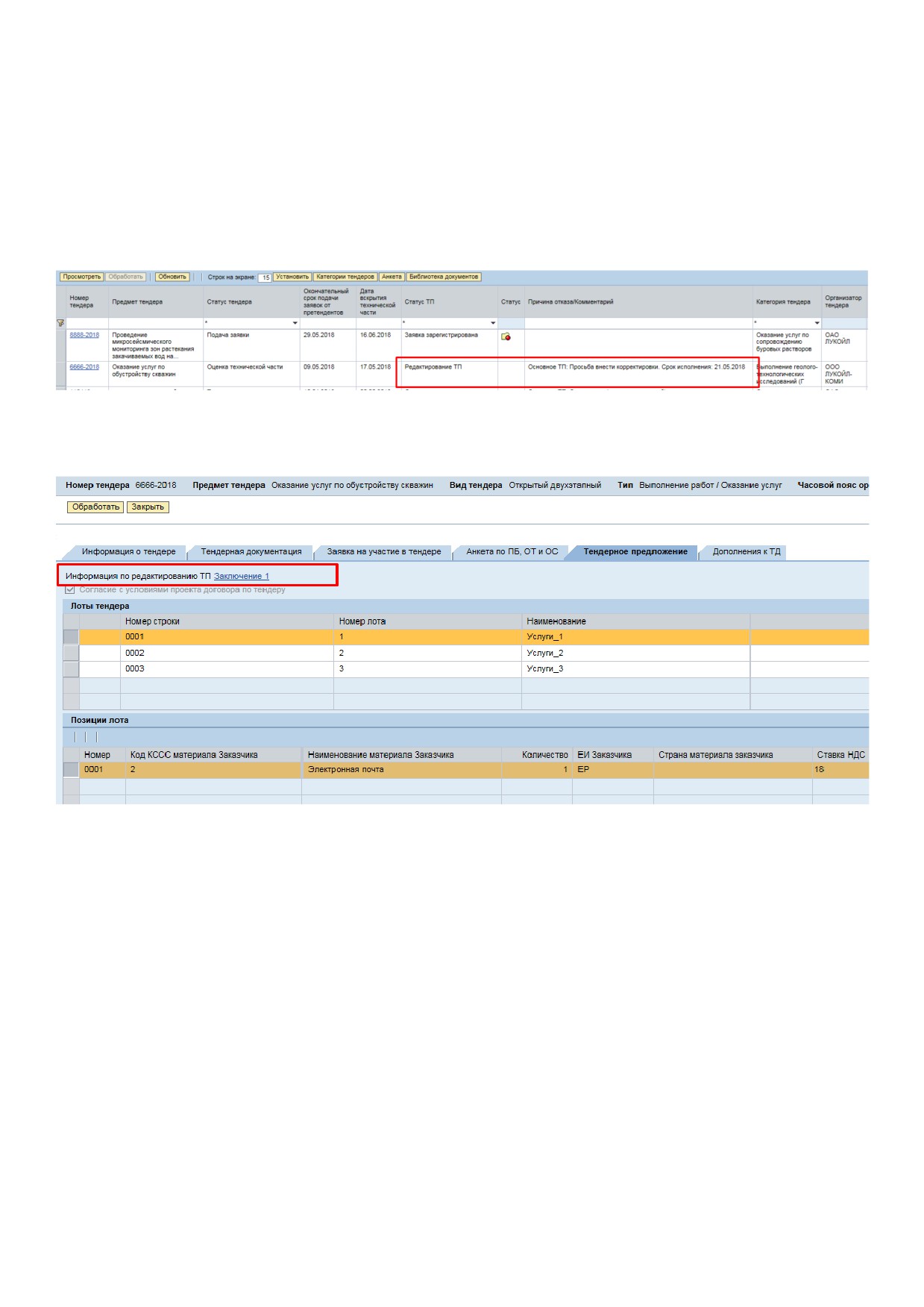This screenshot has height=1307, width=924.
Task: Select row selector for lot line 0002
Action: 71,653
